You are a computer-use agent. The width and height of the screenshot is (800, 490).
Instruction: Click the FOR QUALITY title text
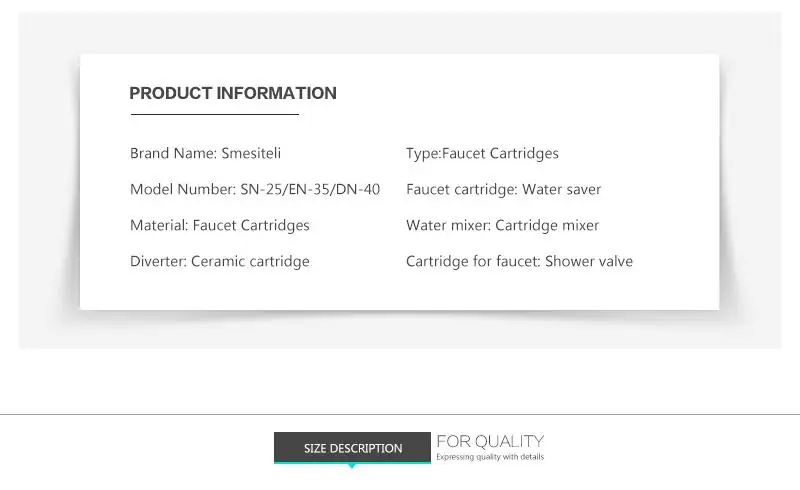click(490, 441)
